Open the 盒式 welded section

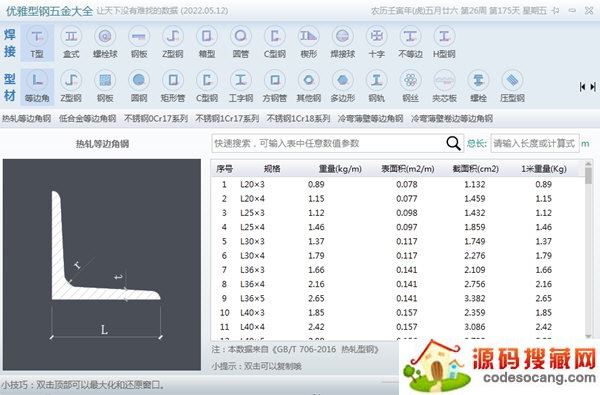coord(71,42)
